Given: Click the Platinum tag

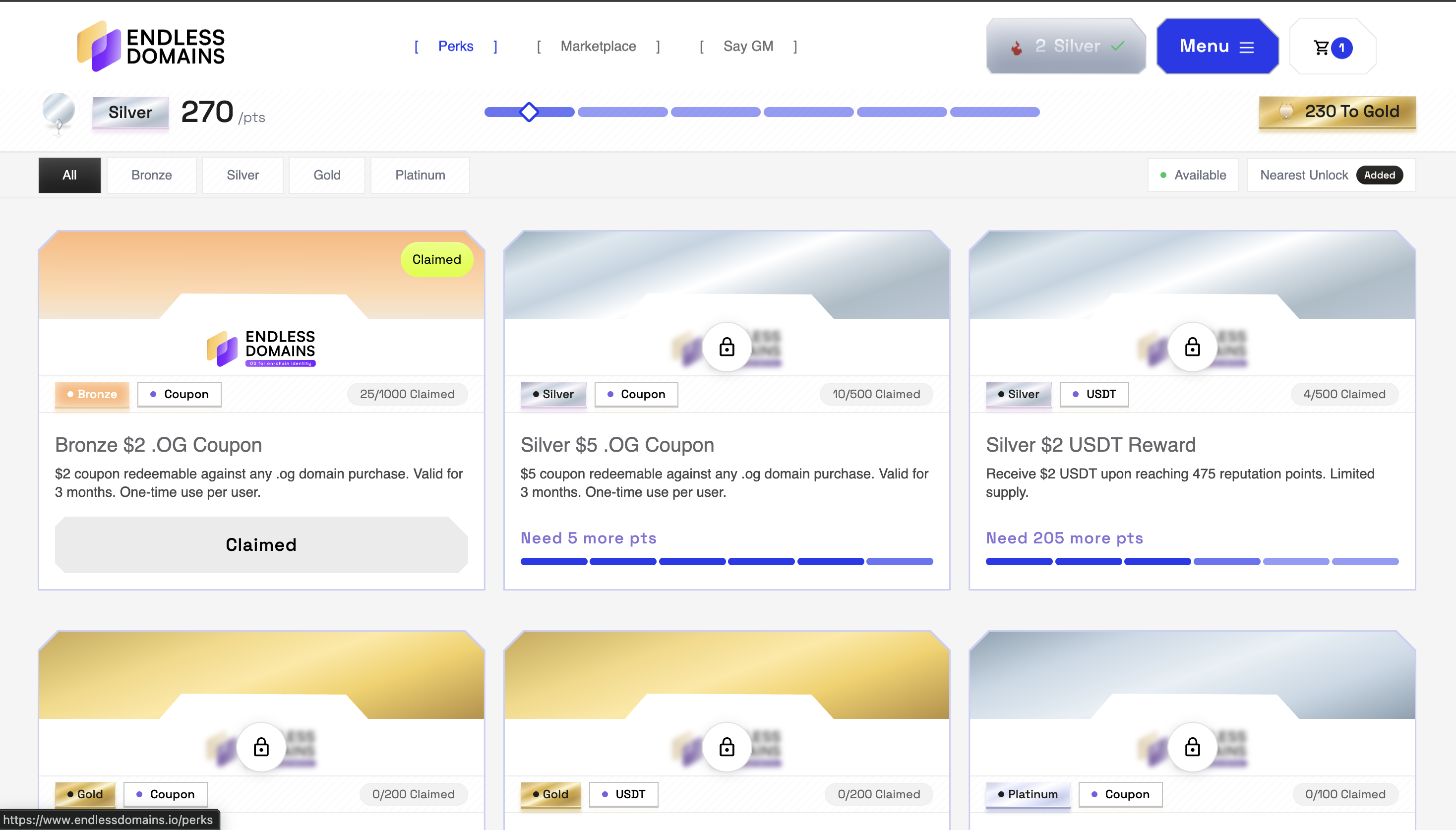Looking at the screenshot, I should click(x=1028, y=795).
